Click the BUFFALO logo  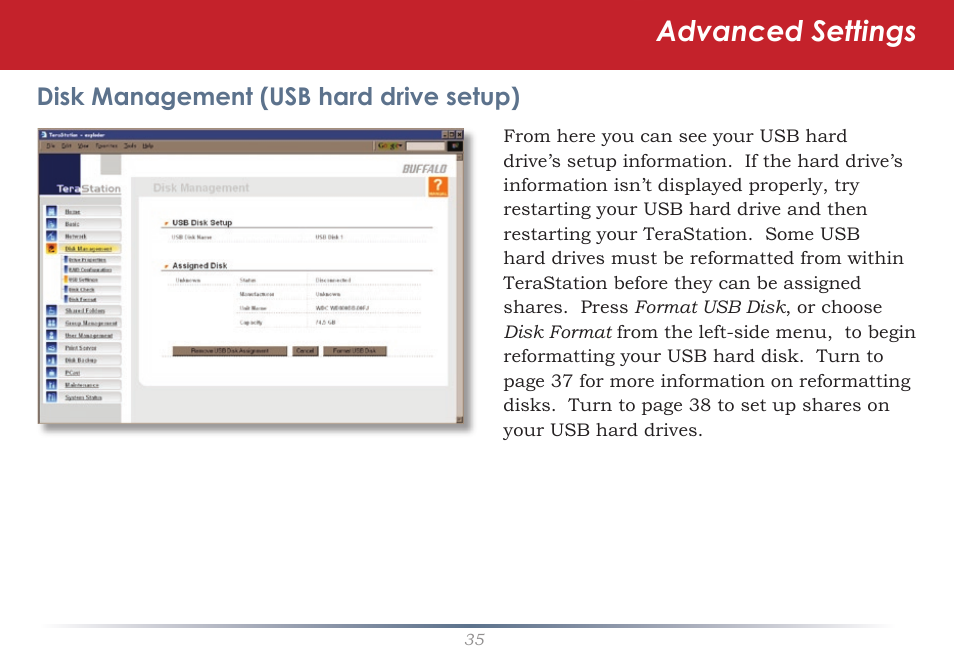click(x=424, y=169)
